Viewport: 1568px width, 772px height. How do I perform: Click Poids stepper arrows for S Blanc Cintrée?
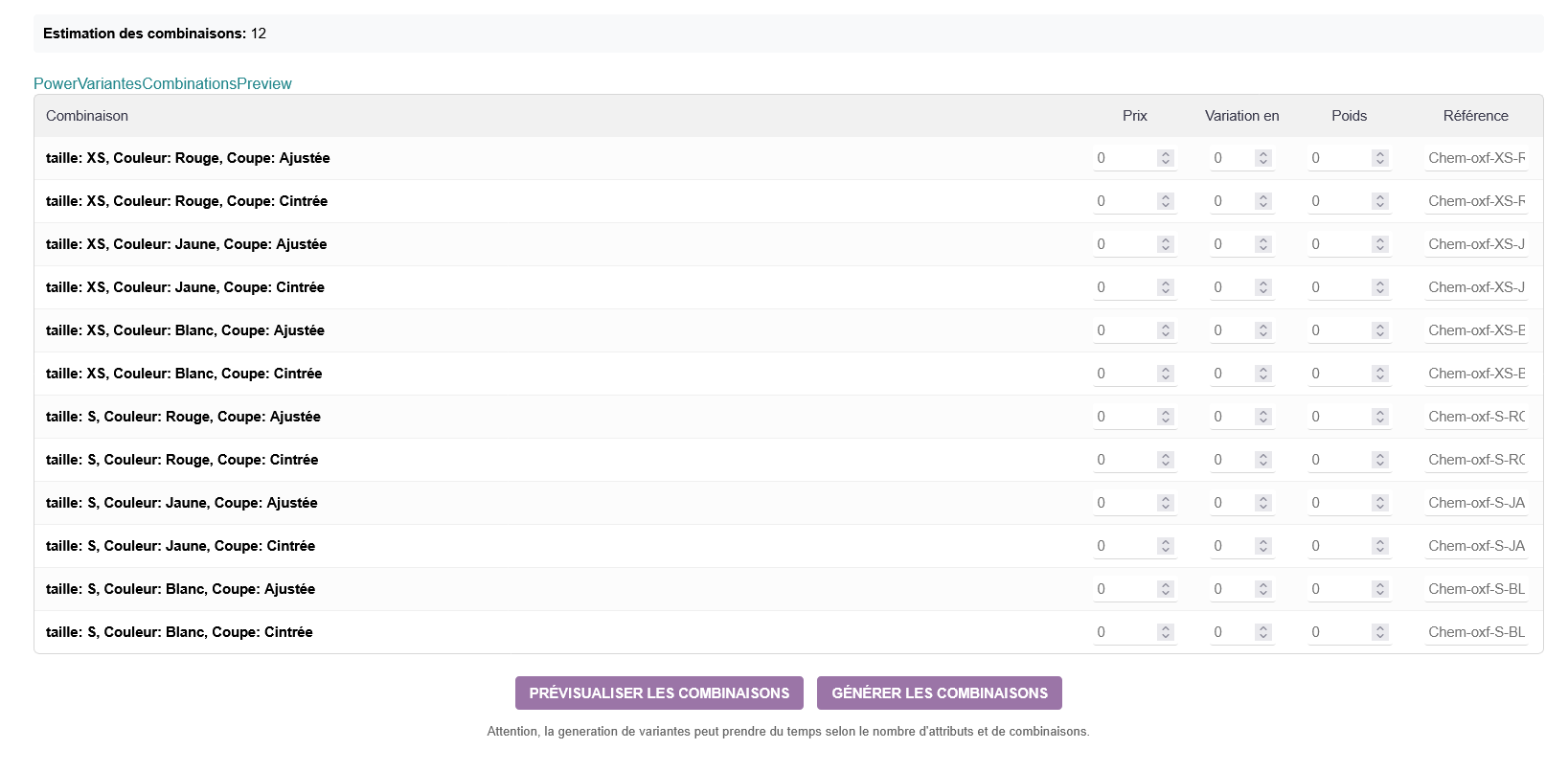1380,632
